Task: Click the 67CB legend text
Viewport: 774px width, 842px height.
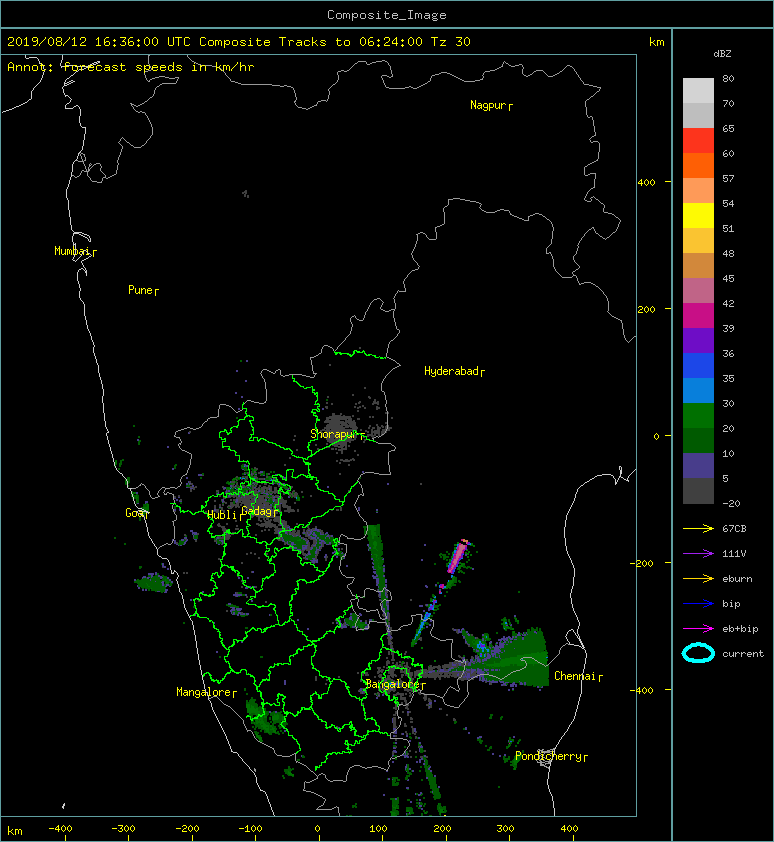Action: coord(734,528)
